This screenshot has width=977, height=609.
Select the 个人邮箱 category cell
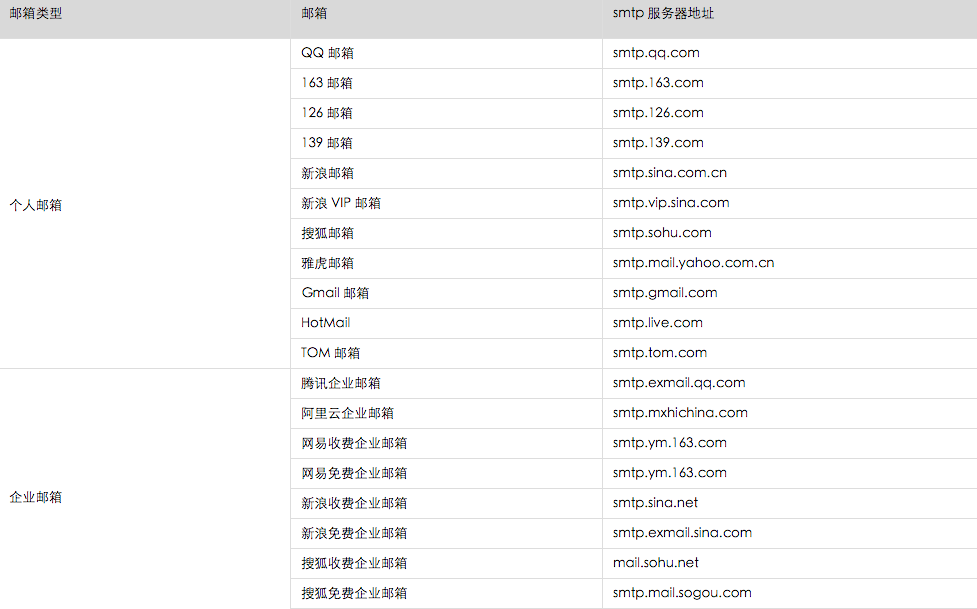click(36, 205)
